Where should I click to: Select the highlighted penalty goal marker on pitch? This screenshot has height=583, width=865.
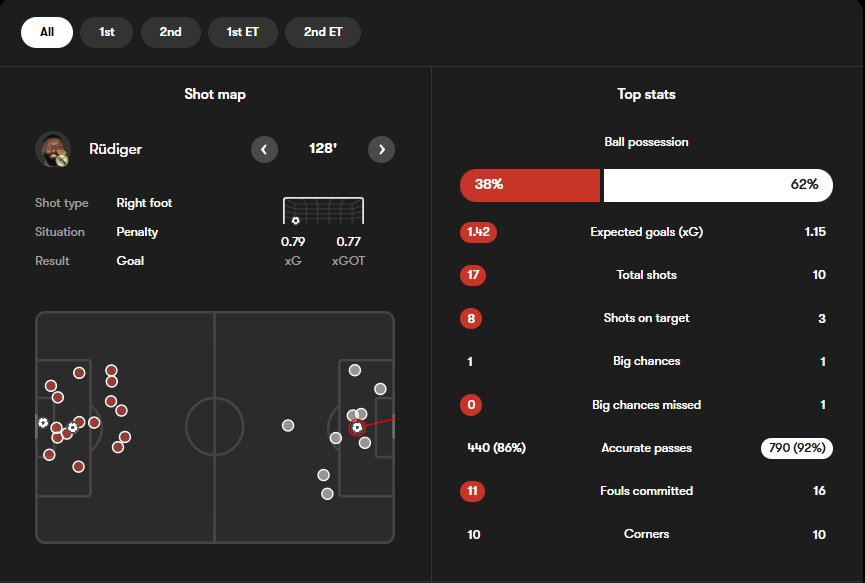pos(357,427)
